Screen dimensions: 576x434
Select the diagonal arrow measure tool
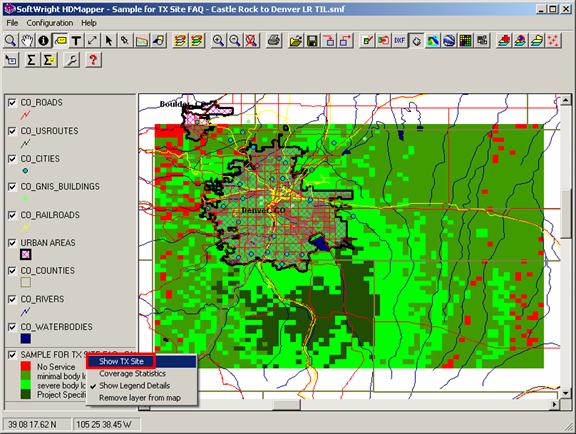pos(92,40)
